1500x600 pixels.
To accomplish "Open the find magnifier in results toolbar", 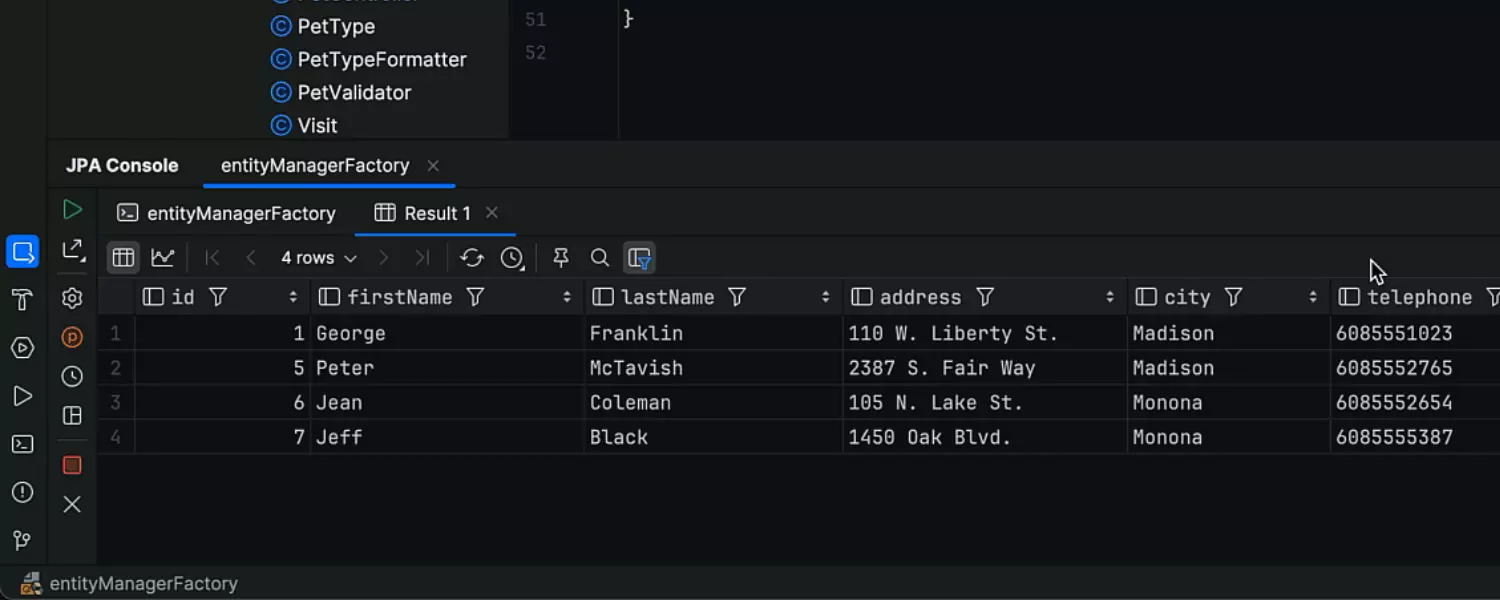I will 600,258.
